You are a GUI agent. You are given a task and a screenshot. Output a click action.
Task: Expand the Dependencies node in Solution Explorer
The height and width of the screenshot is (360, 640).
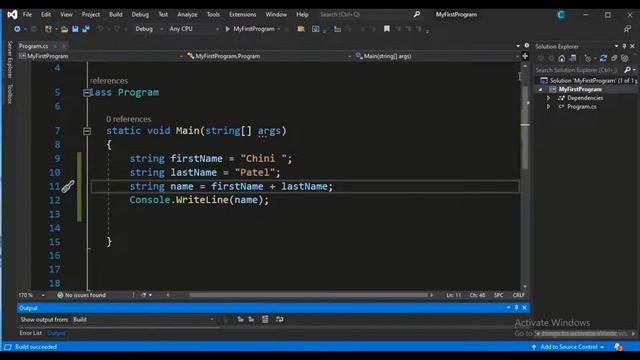coord(548,98)
